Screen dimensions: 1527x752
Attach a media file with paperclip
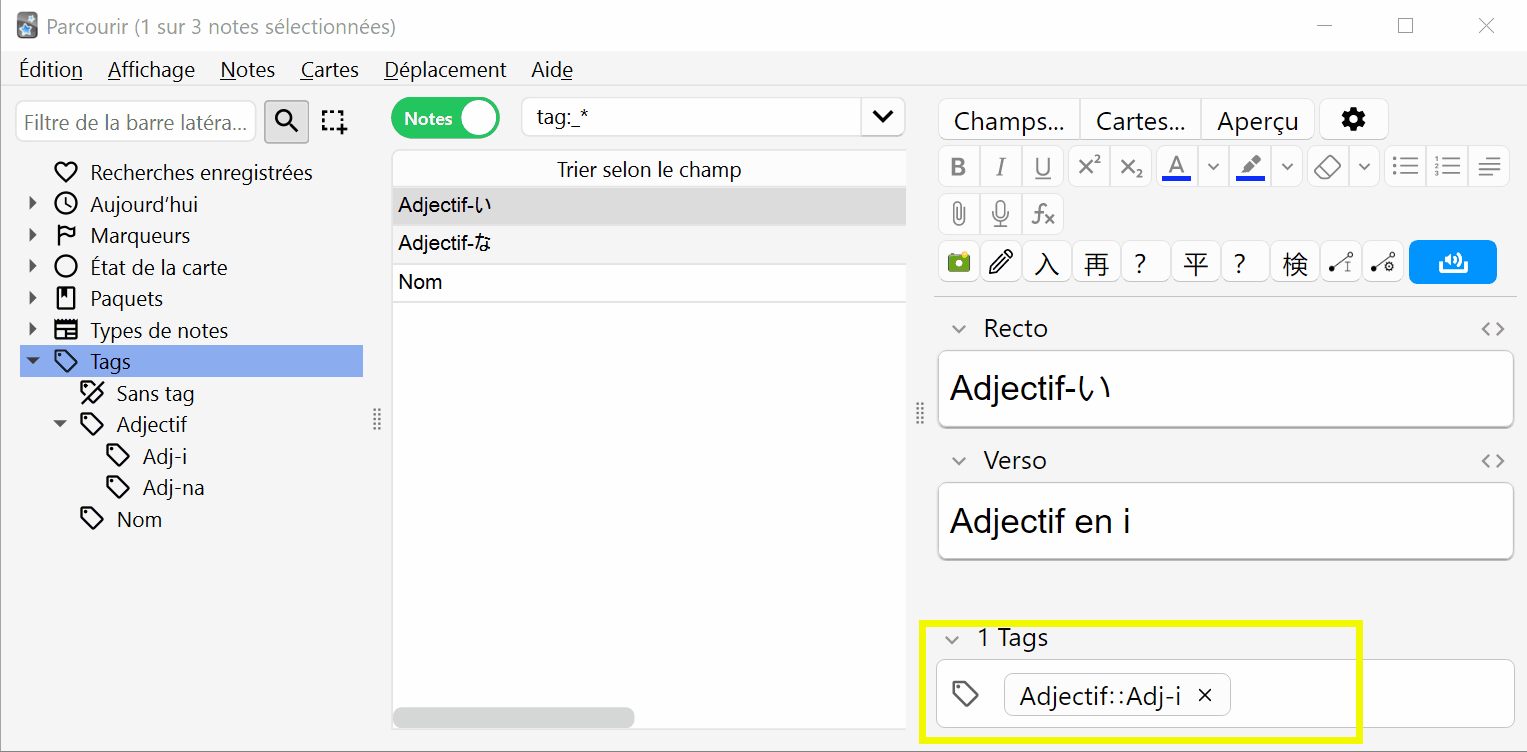(x=958, y=214)
